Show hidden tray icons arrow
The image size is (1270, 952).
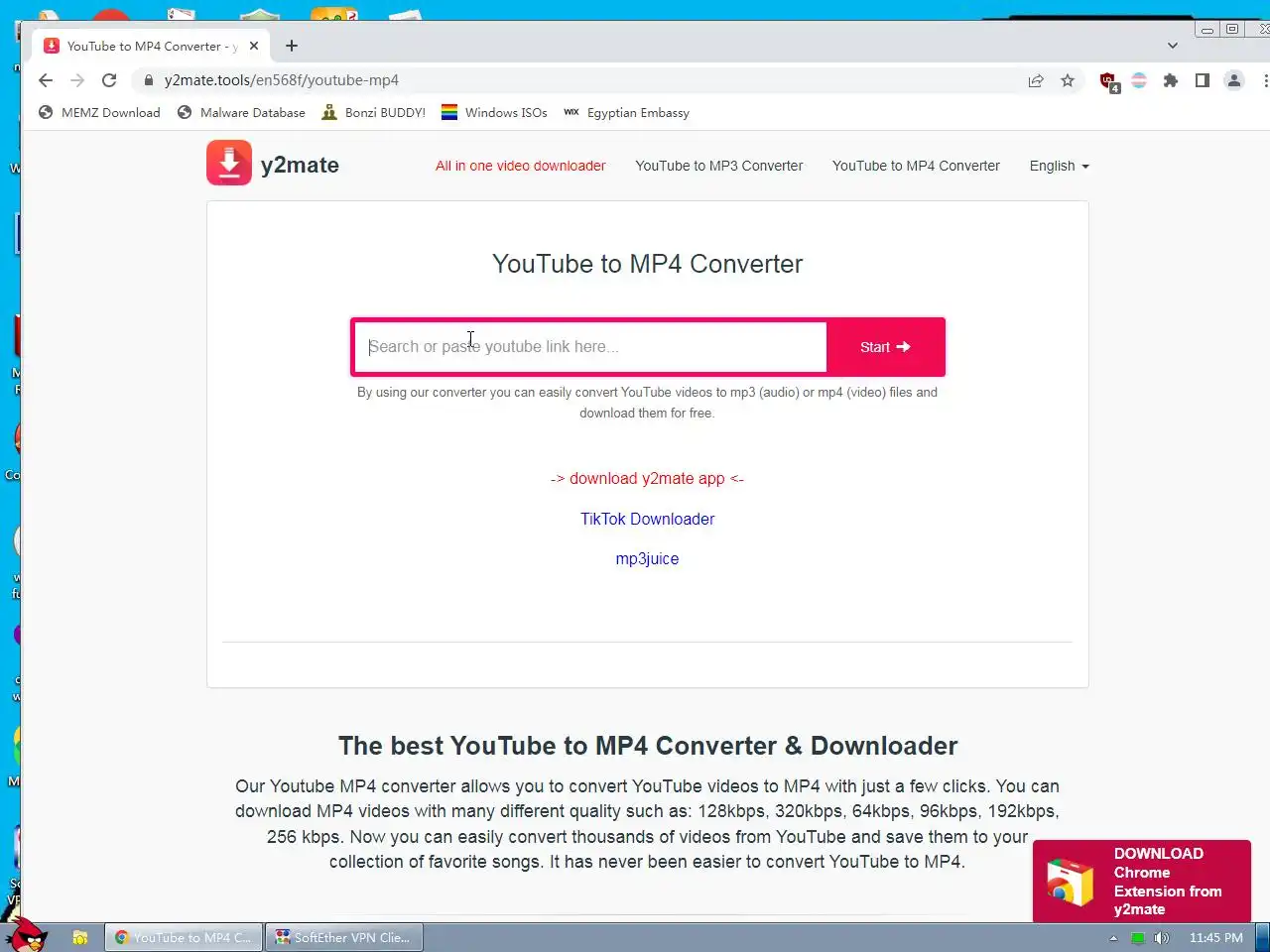tap(1113, 938)
